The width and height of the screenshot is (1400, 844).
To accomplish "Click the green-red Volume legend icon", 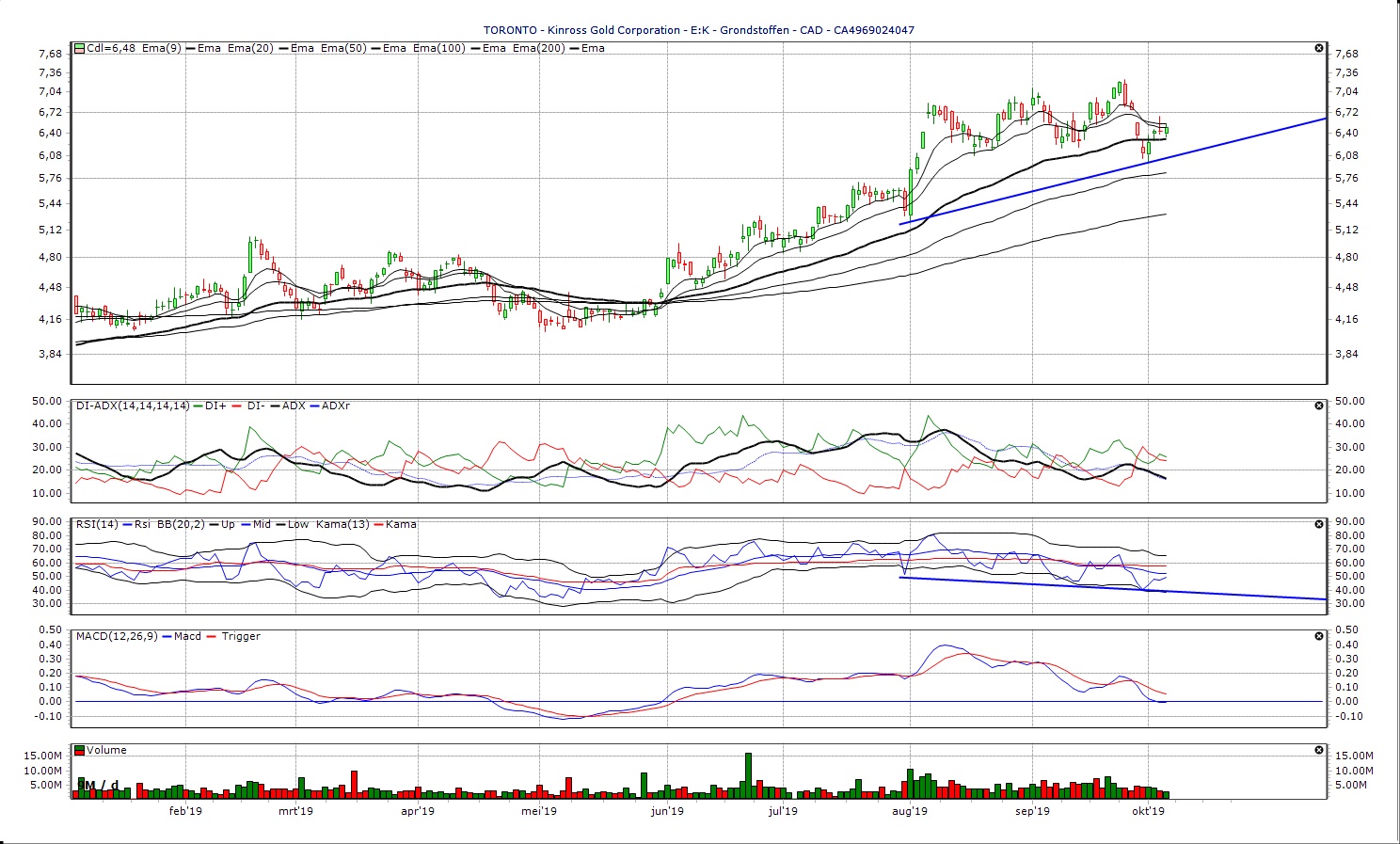I will pos(80,750).
